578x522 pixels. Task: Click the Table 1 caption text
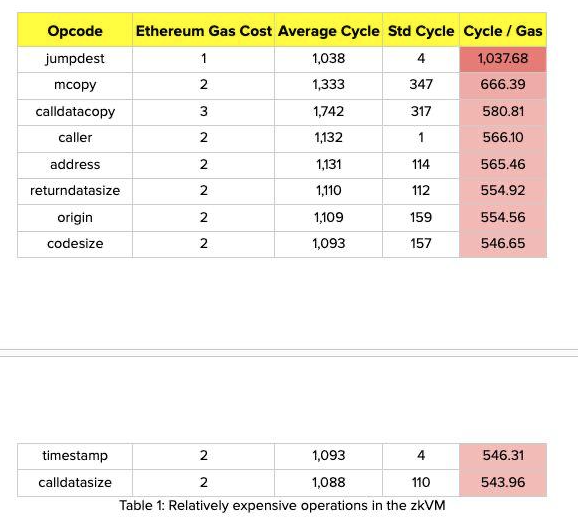point(282,505)
